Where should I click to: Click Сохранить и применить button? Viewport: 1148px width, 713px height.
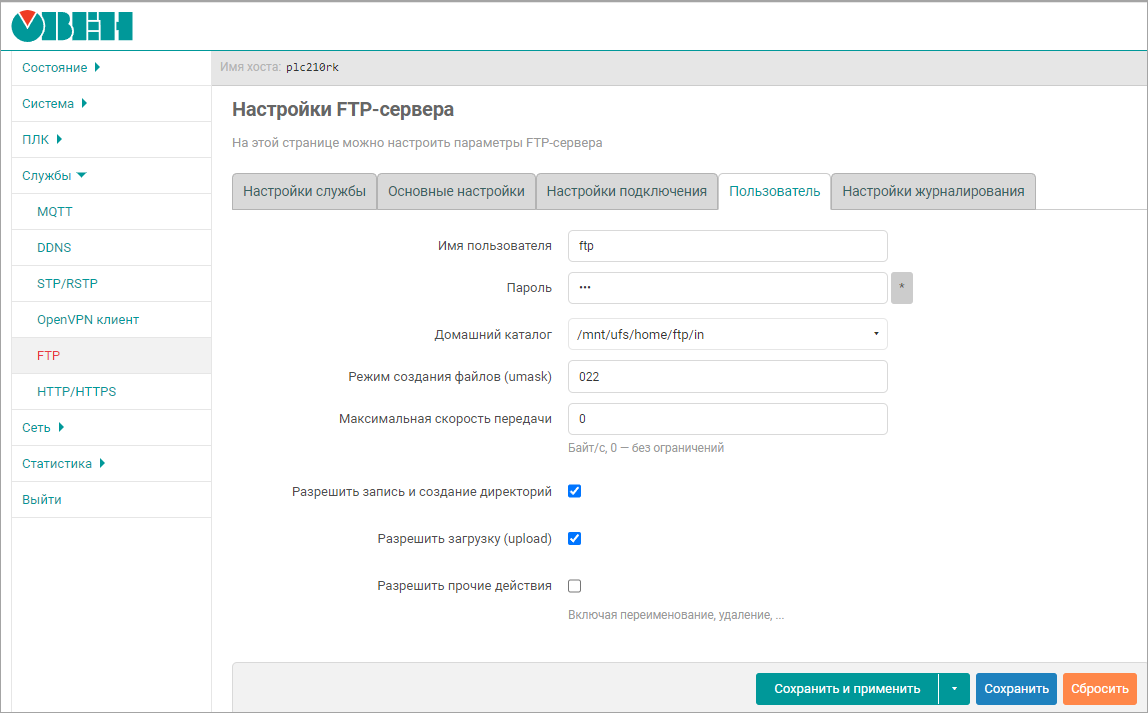(x=846, y=689)
